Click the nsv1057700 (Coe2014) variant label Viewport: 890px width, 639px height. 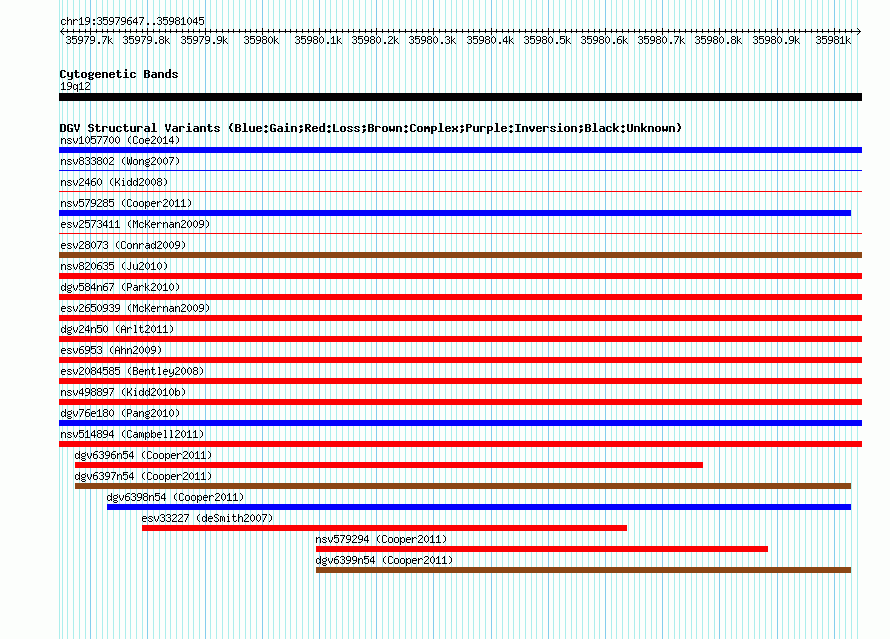[x=120, y=140]
